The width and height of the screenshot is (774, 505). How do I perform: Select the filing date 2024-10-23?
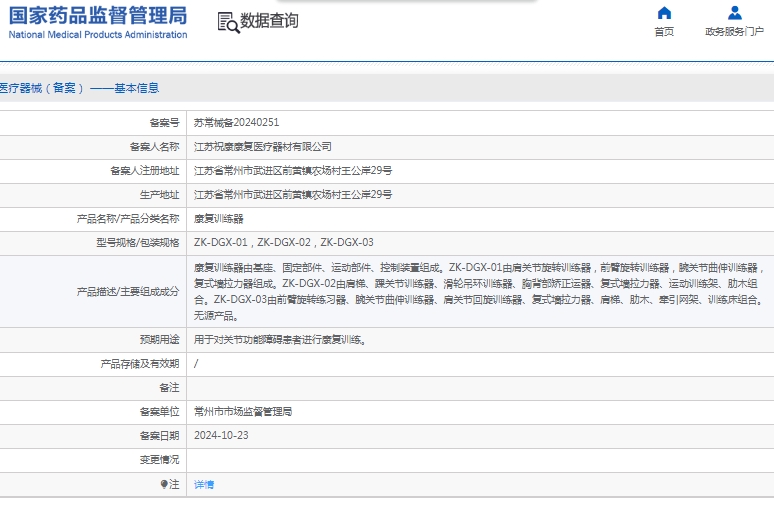[221, 435]
